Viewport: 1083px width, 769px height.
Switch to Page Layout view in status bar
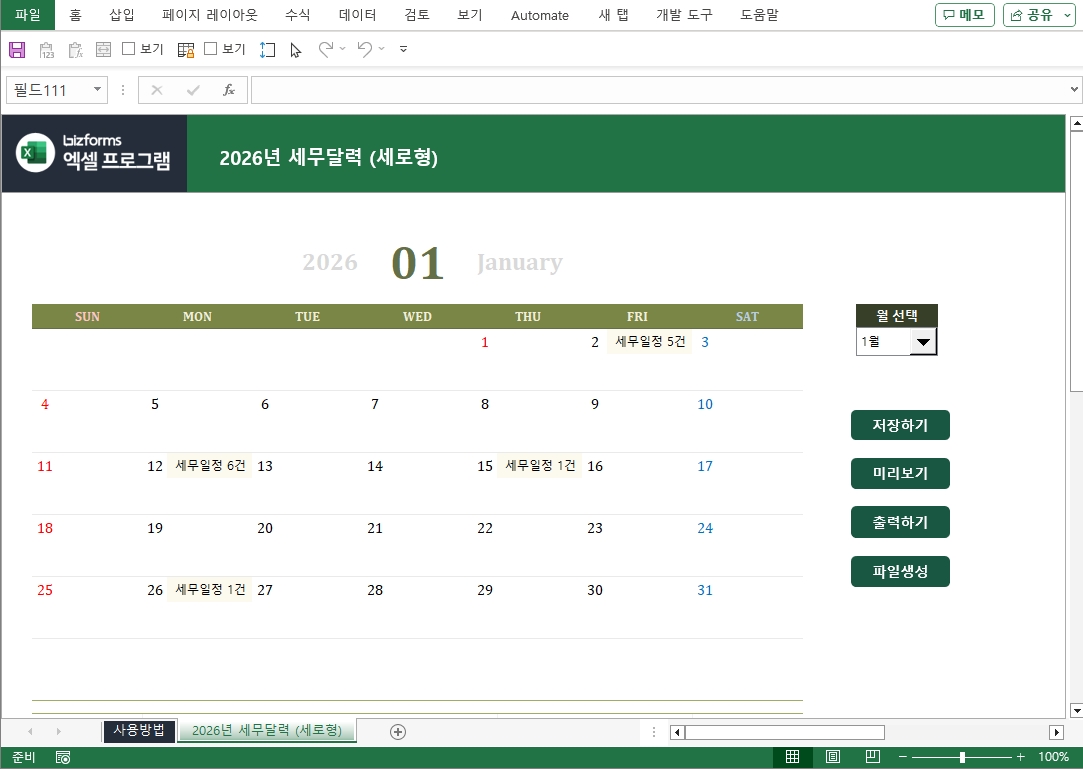pyautogui.click(x=833, y=757)
